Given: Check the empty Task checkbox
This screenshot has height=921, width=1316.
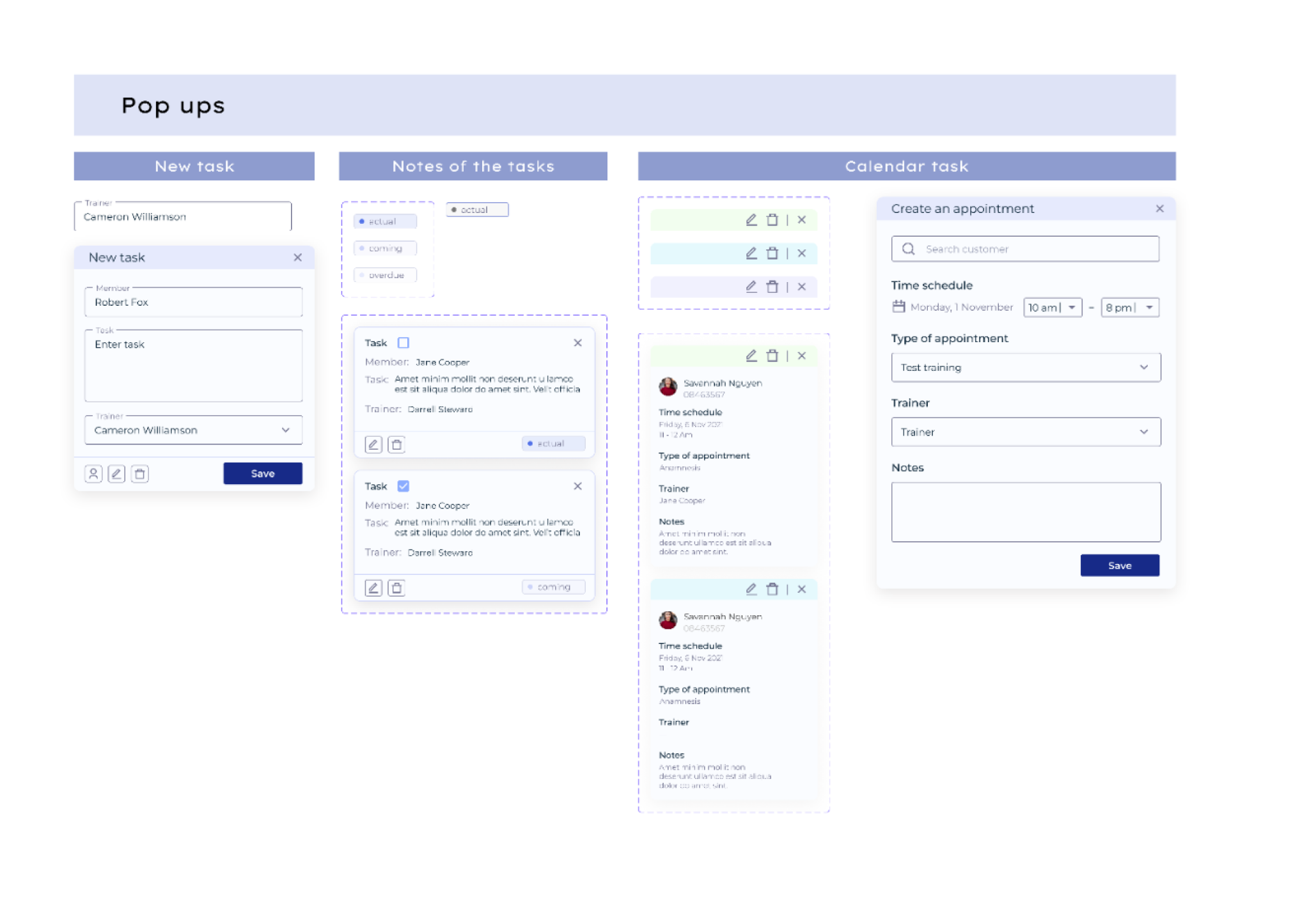Looking at the screenshot, I should point(403,343).
